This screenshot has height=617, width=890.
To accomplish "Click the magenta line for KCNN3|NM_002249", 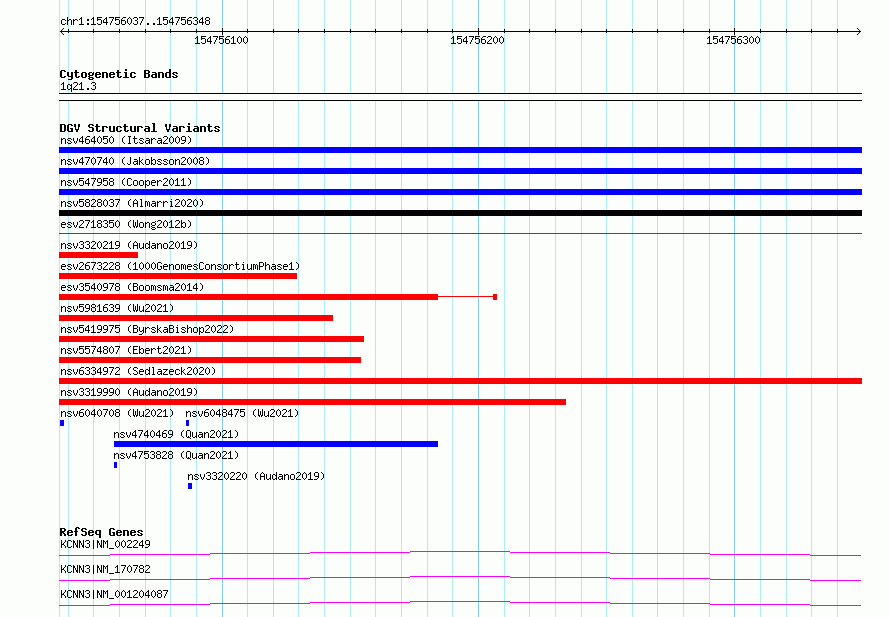I will point(460,553).
